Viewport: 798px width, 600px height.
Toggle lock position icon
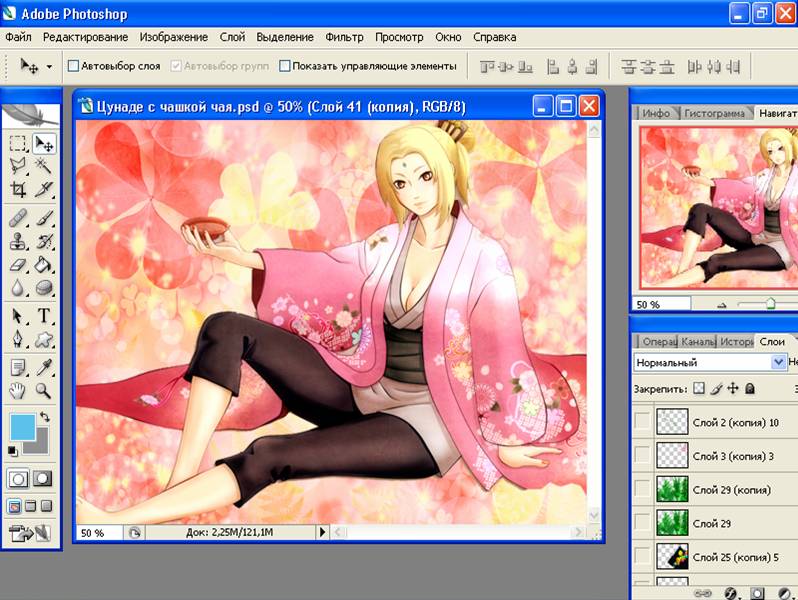point(732,389)
